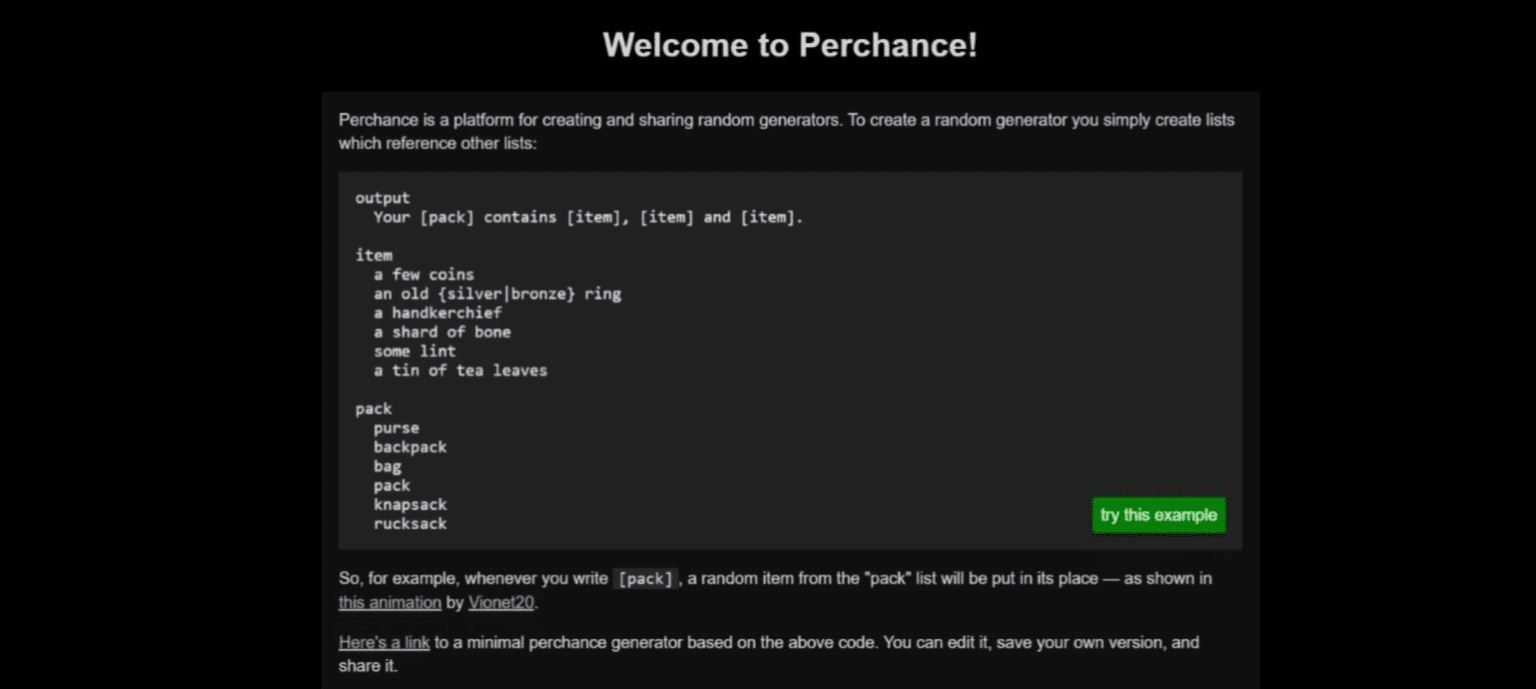Click the green 'try this example' button
This screenshot has width=1536, height=689.
click(1157, 515)
